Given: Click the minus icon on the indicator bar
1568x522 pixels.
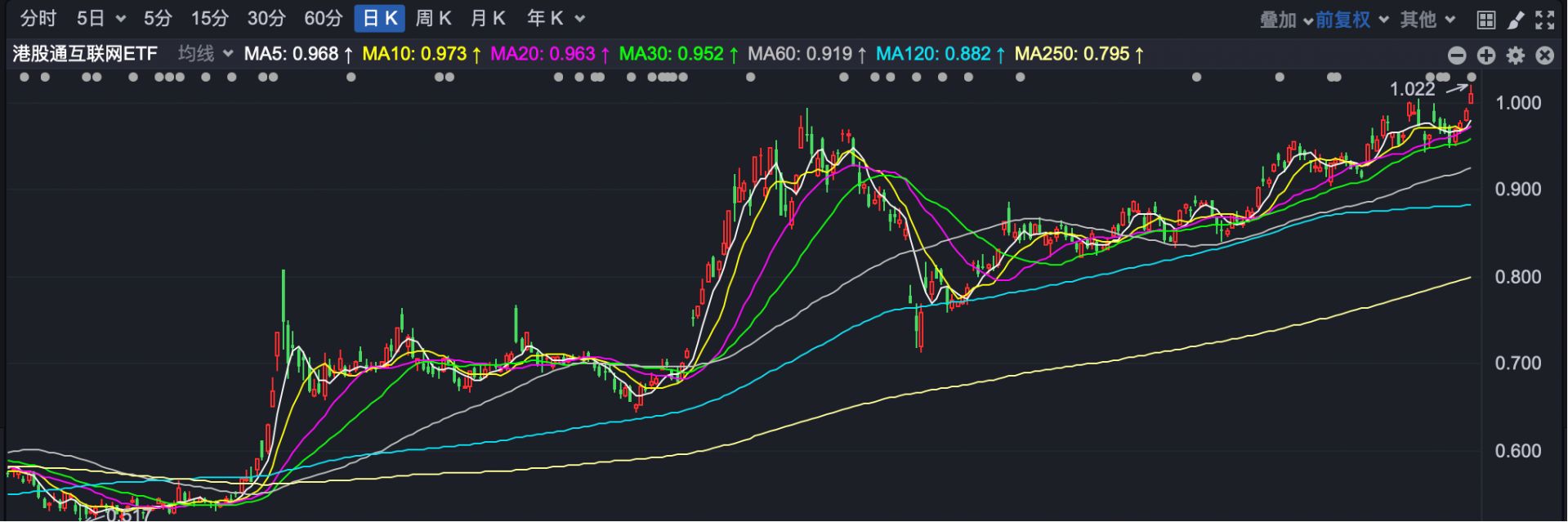Looking at the screenshot, I should pos(1457,55).
